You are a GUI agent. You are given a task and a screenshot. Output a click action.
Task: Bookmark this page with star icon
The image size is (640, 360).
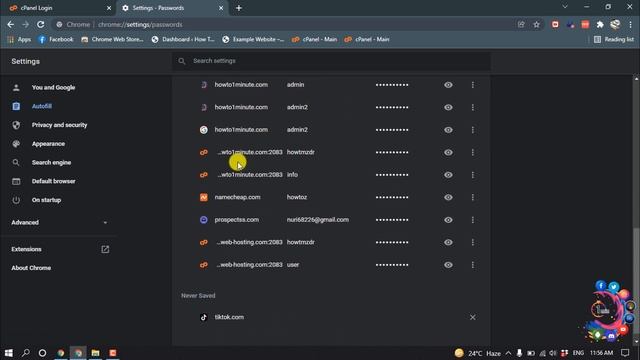pyautogui.click(x=536, y=24)
